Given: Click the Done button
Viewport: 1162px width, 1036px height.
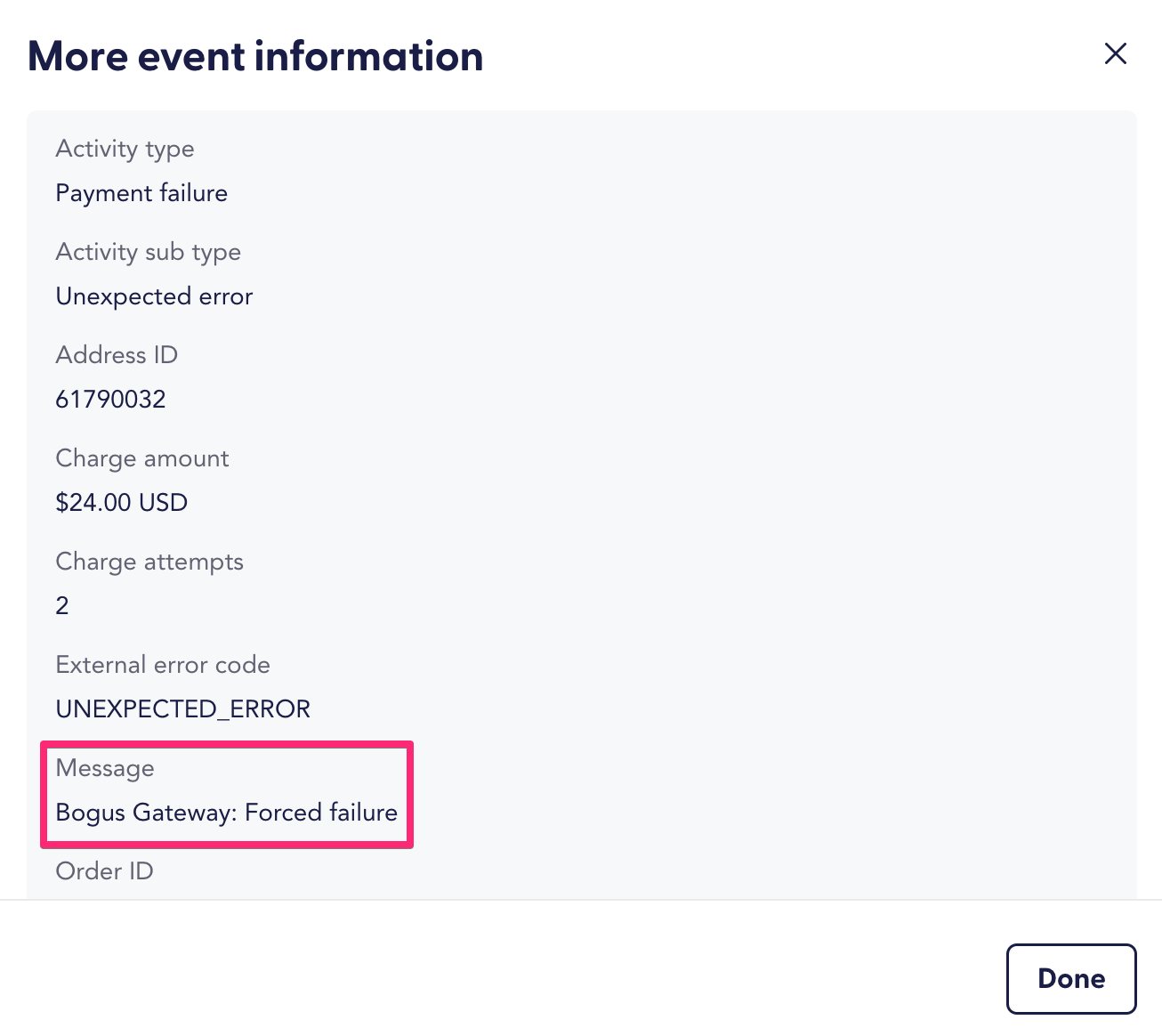Looking at the screenshot, I should click(1070, 978).
